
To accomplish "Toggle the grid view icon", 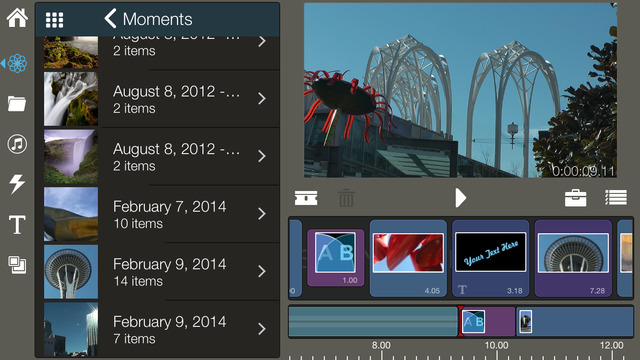I will pos(54,20).
